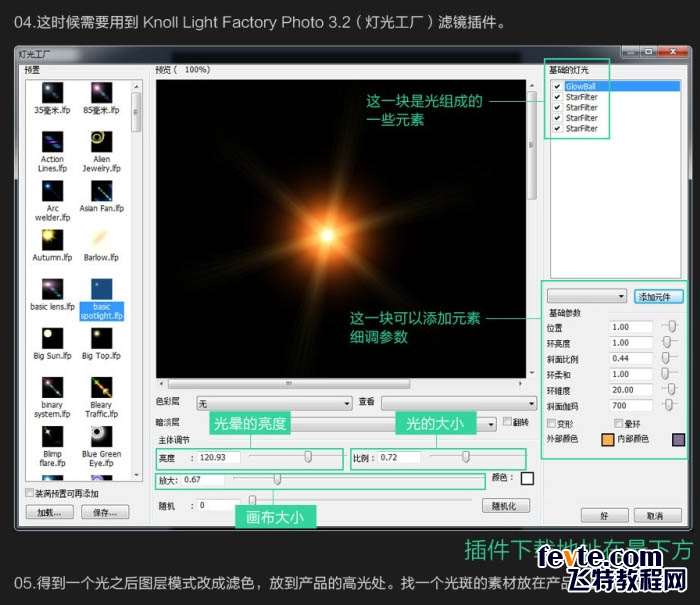Click the 随机 slider handle

(x=252, y=500)
